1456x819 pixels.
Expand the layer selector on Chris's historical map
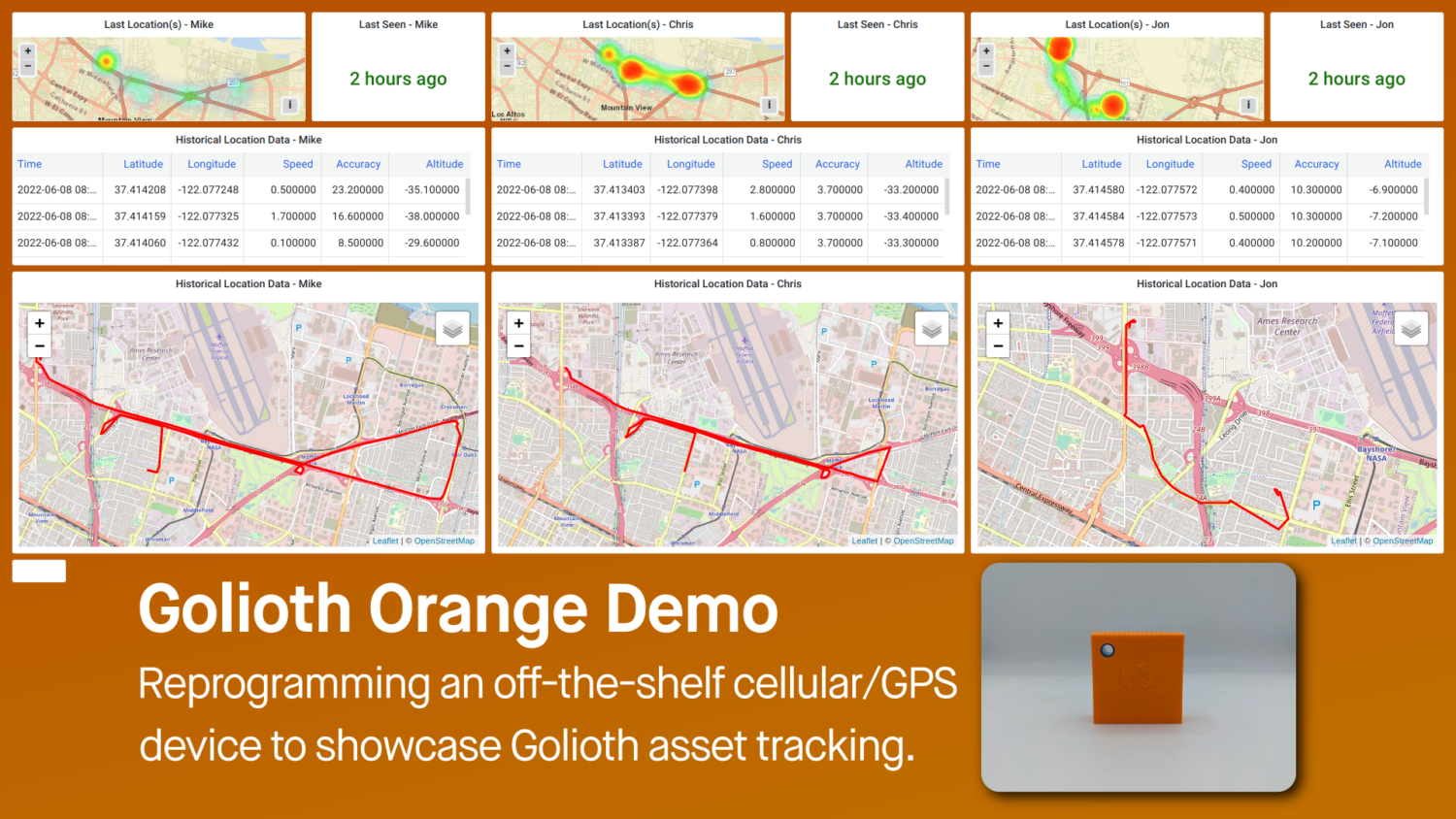(932, 328)
